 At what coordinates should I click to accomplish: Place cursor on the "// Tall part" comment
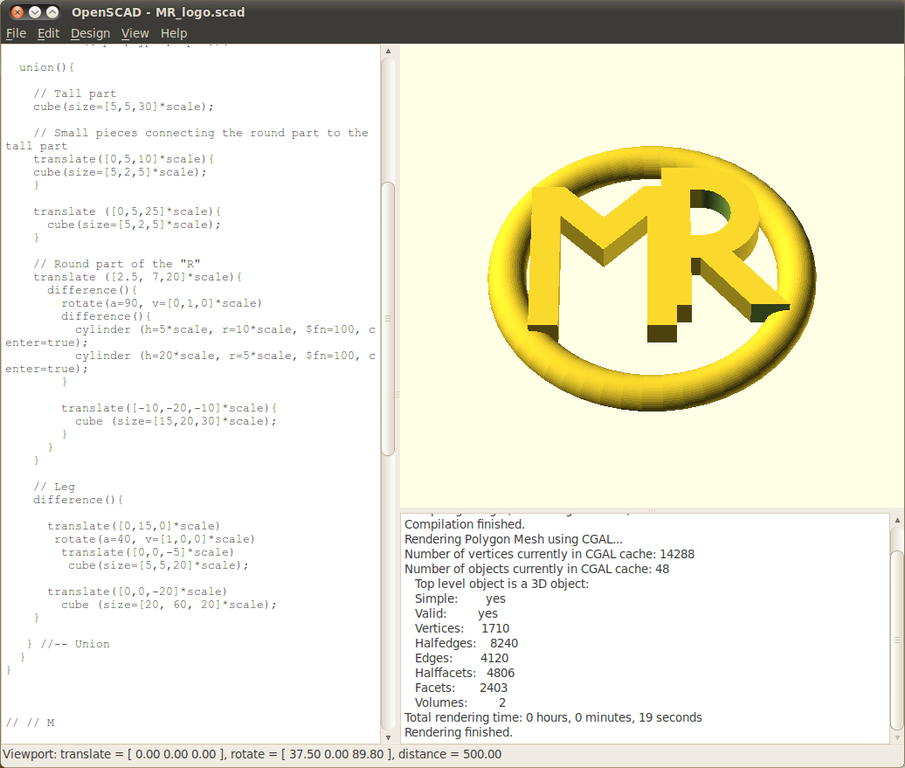pos(75,94)
